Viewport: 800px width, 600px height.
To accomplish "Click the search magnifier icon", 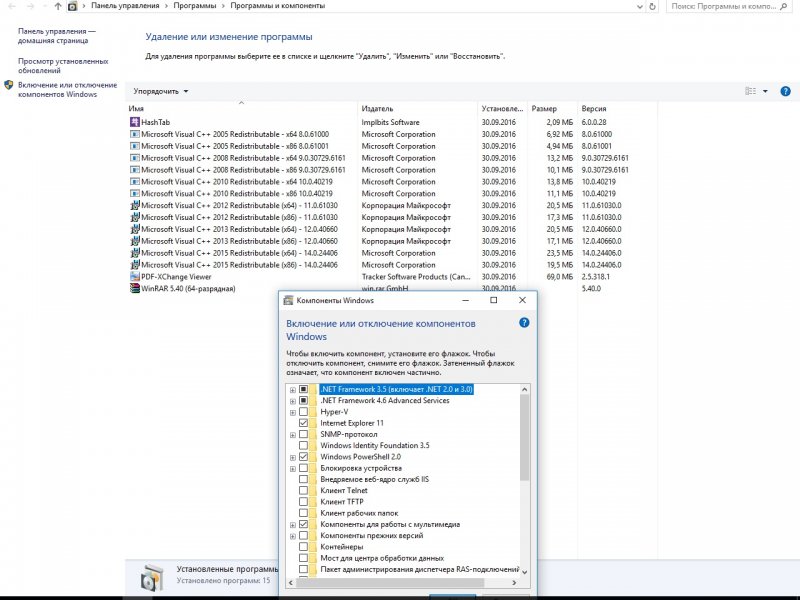I will [784, 6].
